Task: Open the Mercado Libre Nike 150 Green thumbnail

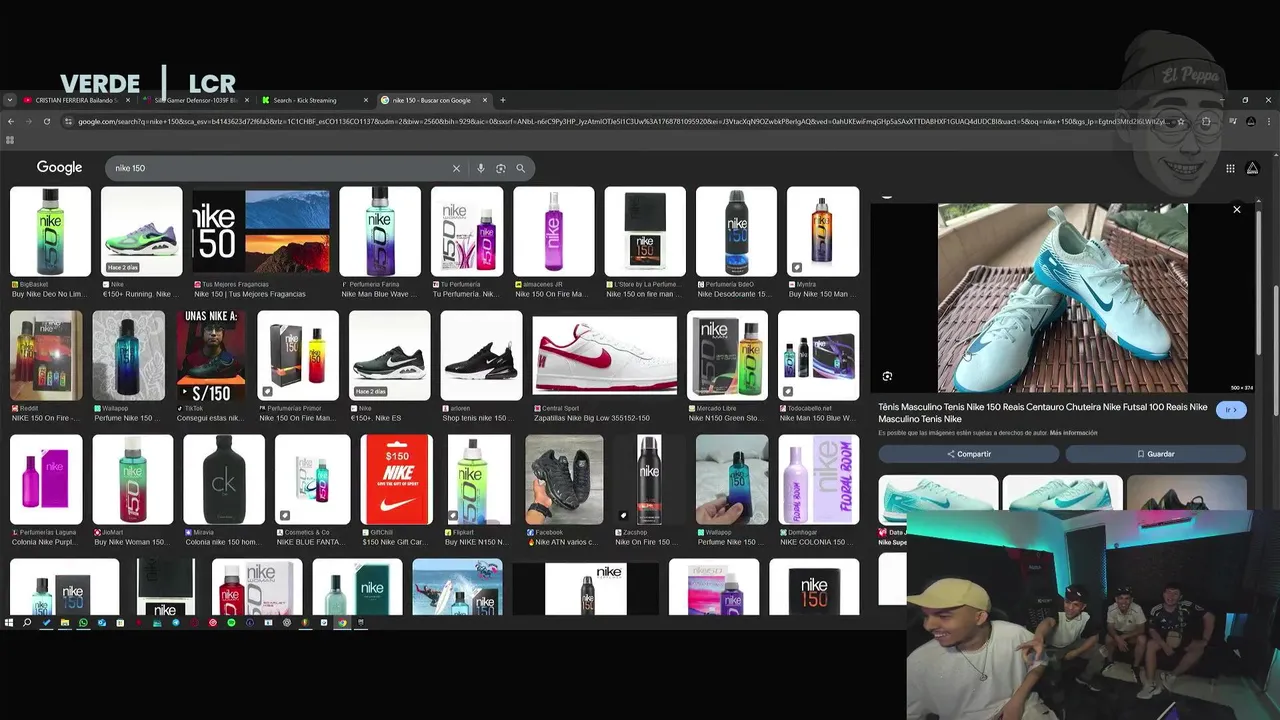Action: coord(727,356)
